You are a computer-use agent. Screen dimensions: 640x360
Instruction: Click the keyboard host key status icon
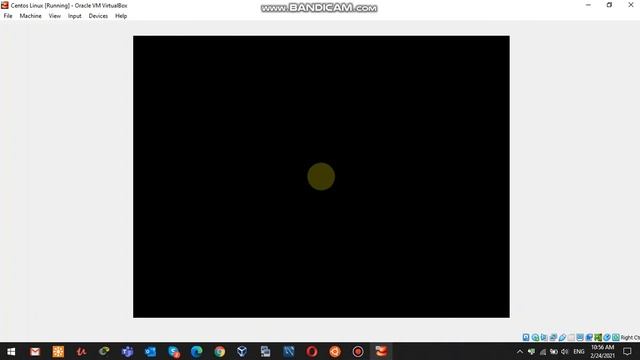click(616, 337)
